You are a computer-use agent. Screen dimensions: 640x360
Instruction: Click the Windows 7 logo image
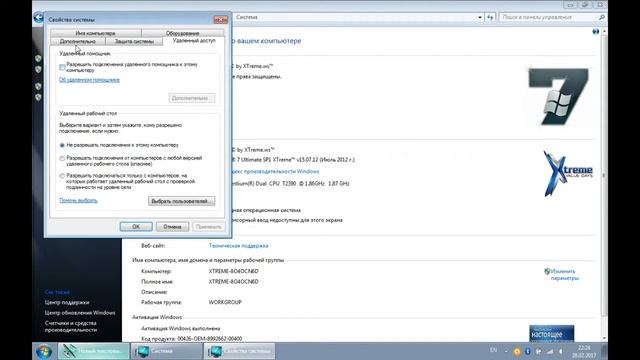point(558,96)
